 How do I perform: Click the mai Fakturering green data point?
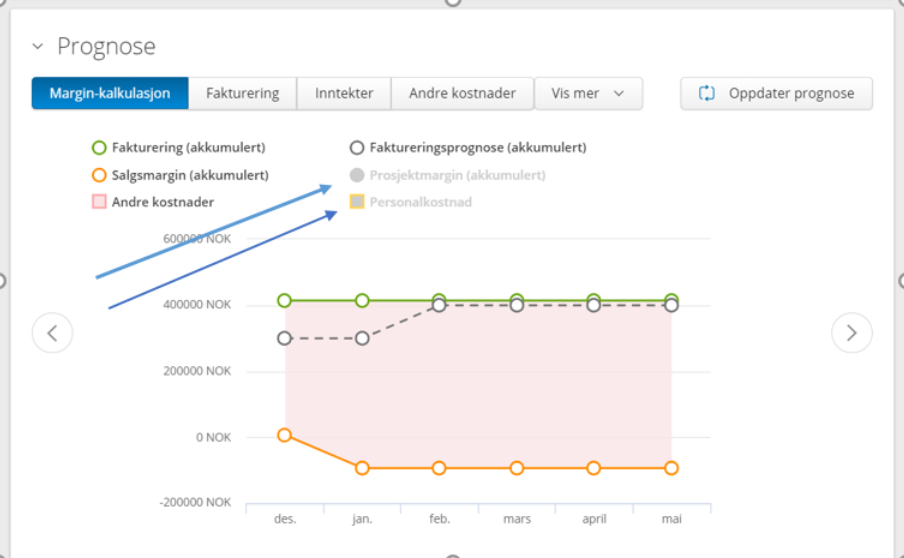point(671,299)
